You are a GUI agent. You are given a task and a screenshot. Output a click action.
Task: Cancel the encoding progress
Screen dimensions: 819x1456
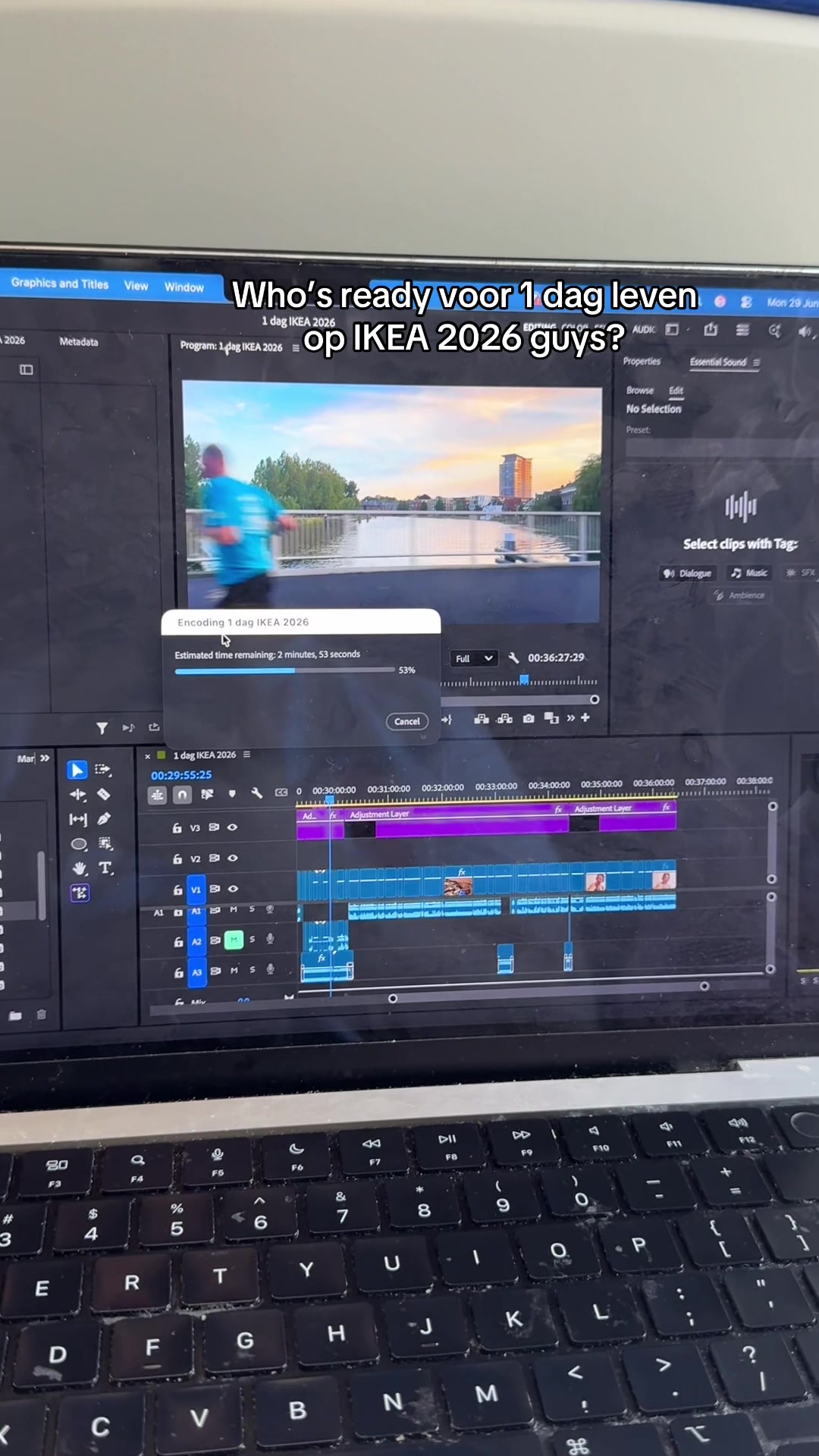(x=407, y=721)
